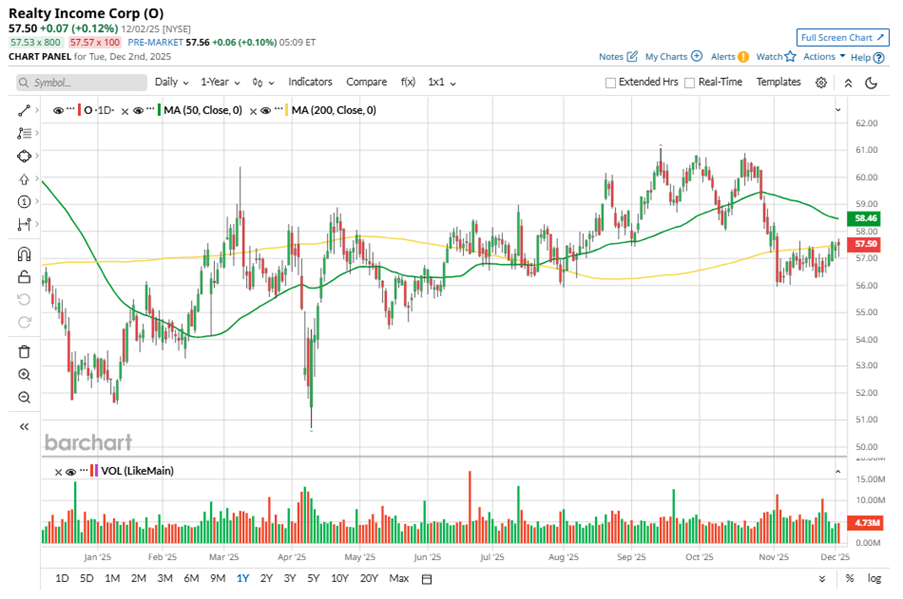Expand bottom toolbar double chevron
The height and width of the screenshot is (599, 903).
(822, 579)
